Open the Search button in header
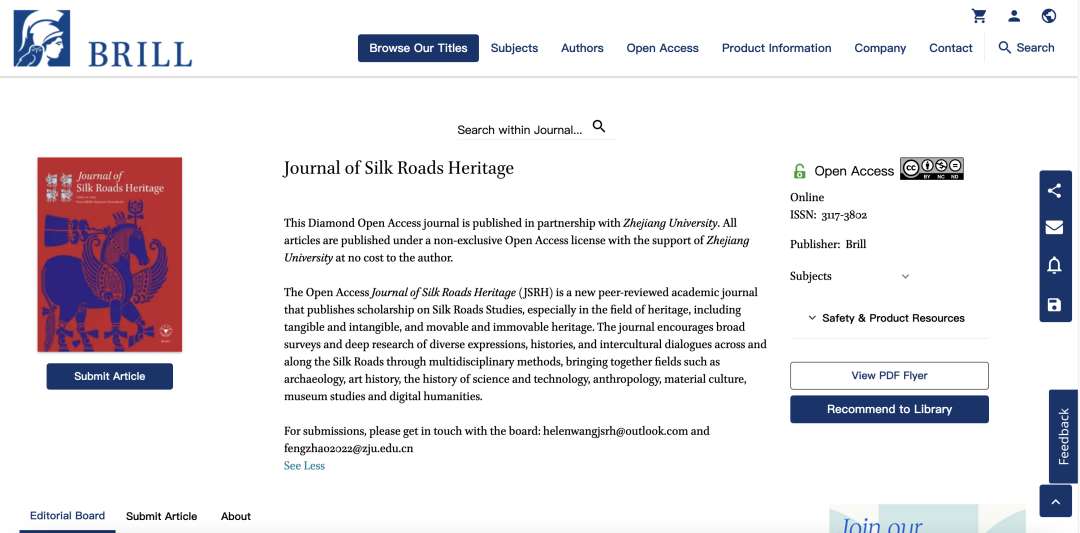 1026,48
